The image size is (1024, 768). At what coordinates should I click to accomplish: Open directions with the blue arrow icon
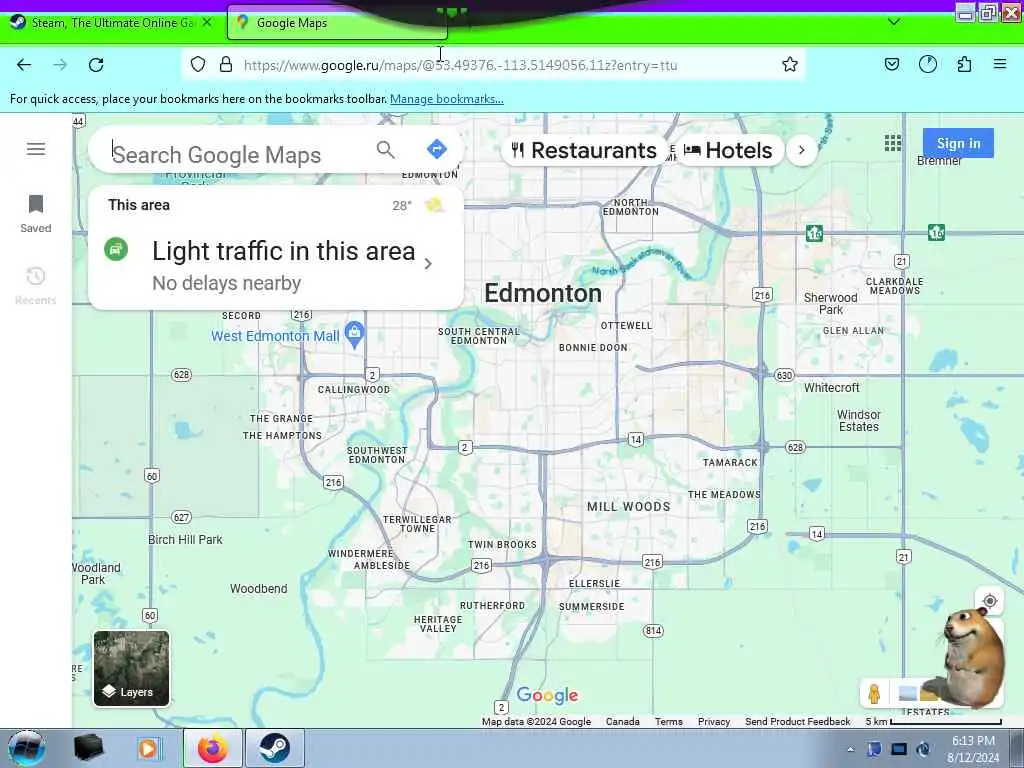pos(436,149)
